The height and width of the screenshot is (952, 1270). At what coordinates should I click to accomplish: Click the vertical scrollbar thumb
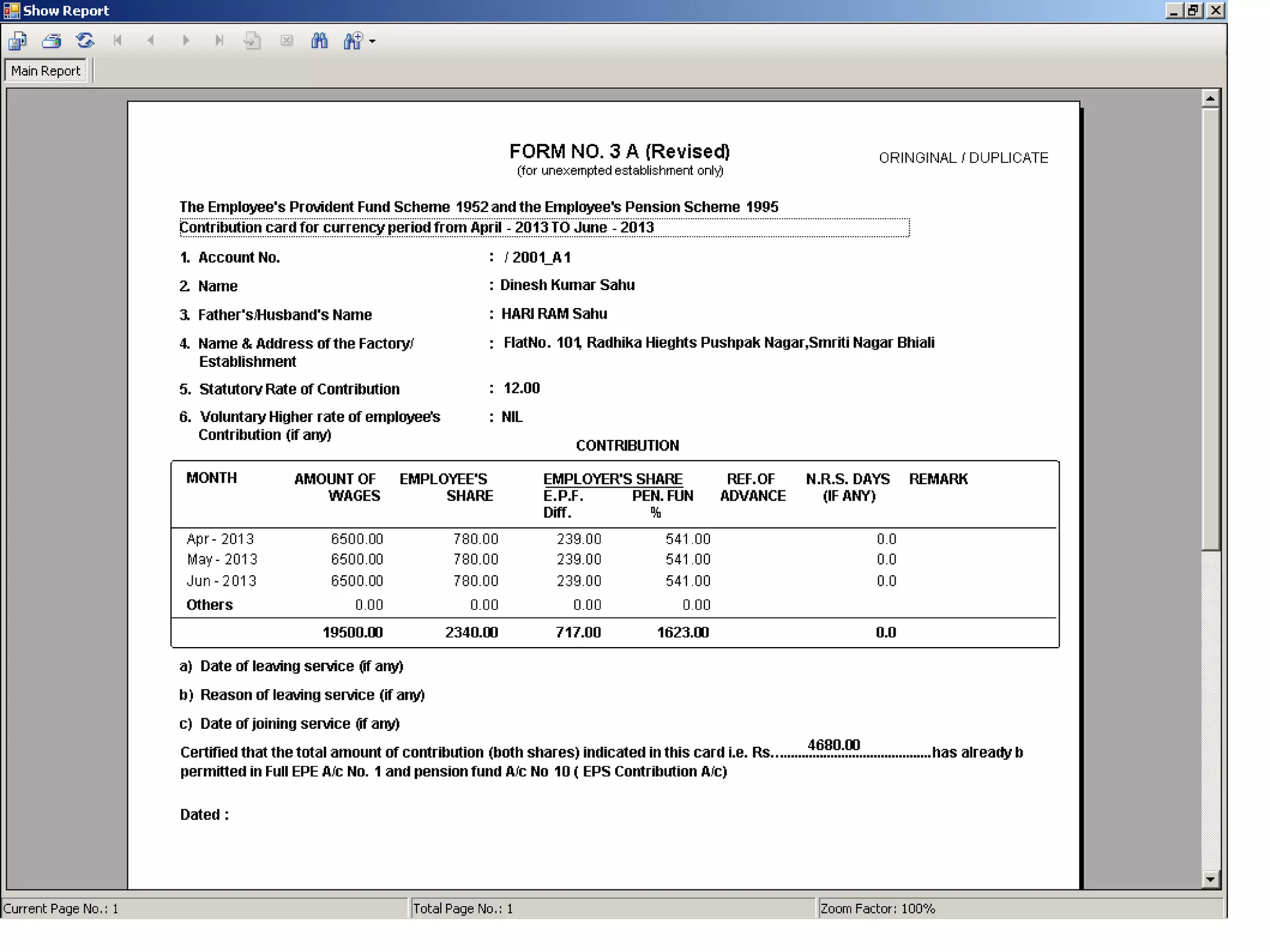pyautogui.click(x=1210, y=328)
